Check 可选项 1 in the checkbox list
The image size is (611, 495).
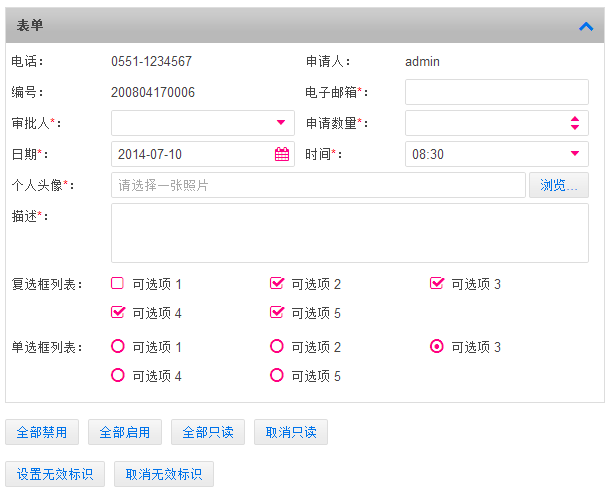[117, 283]
